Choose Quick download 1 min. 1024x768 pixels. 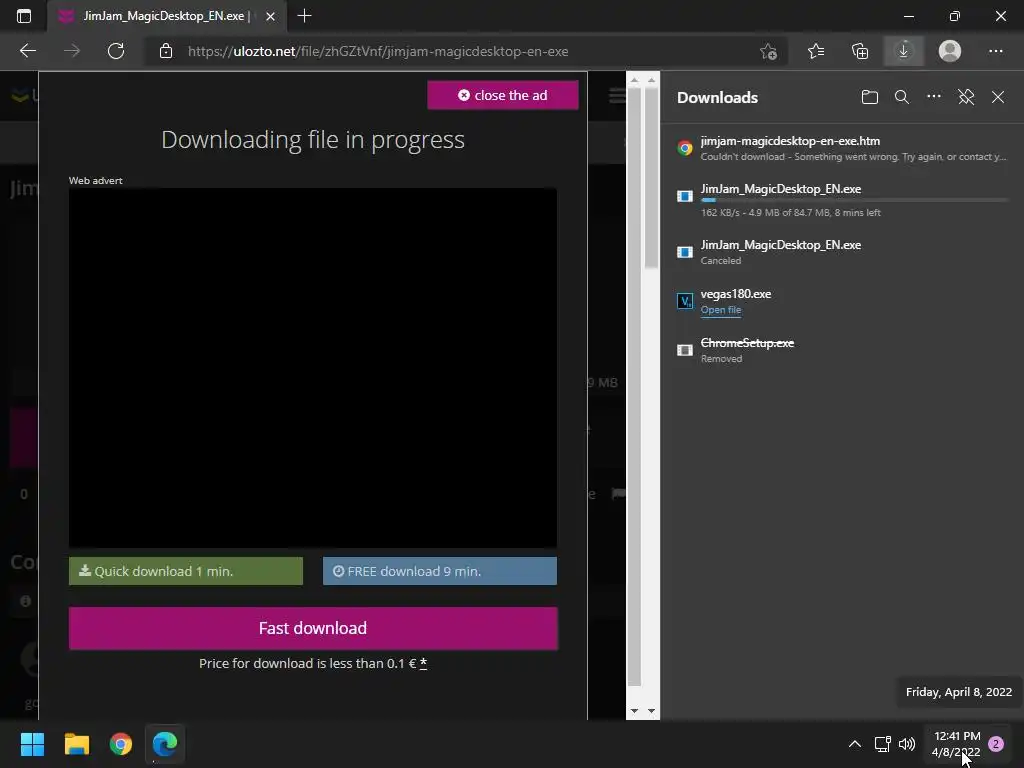(185, 571)
